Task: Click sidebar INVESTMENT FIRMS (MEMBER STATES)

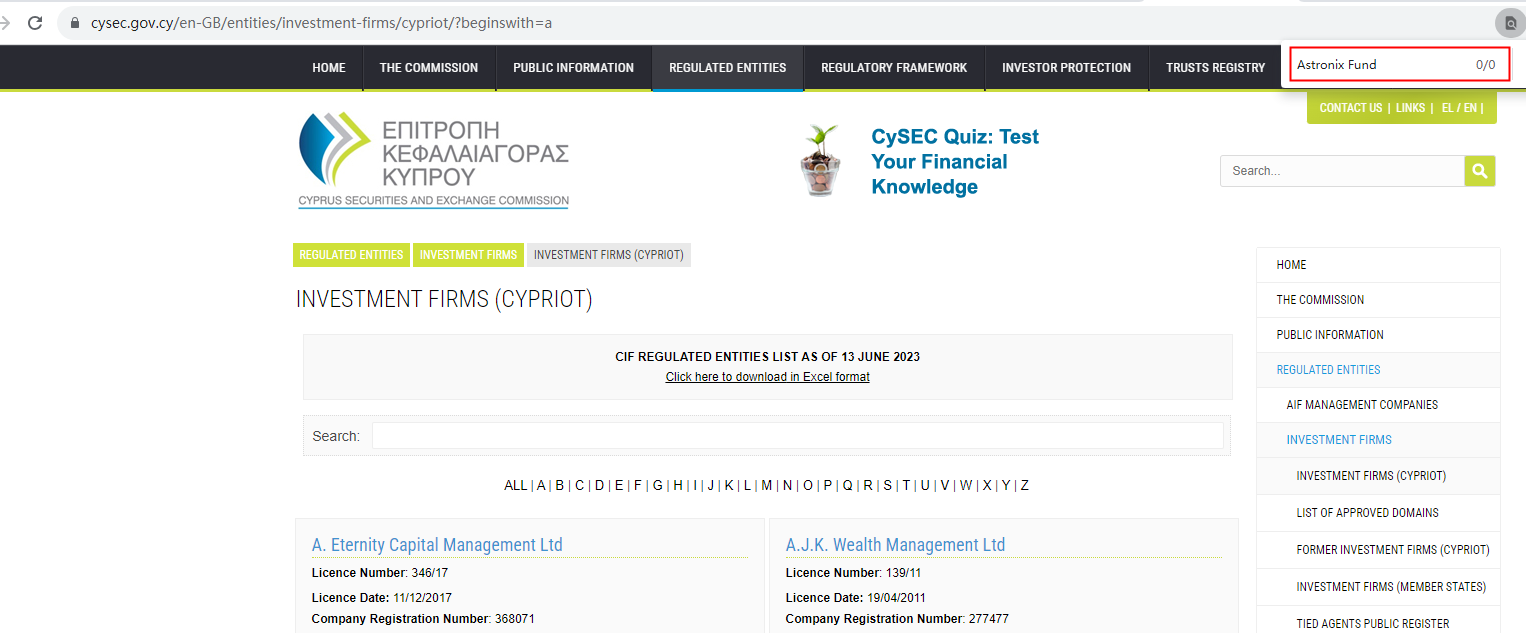Action: pos(1378,587)
